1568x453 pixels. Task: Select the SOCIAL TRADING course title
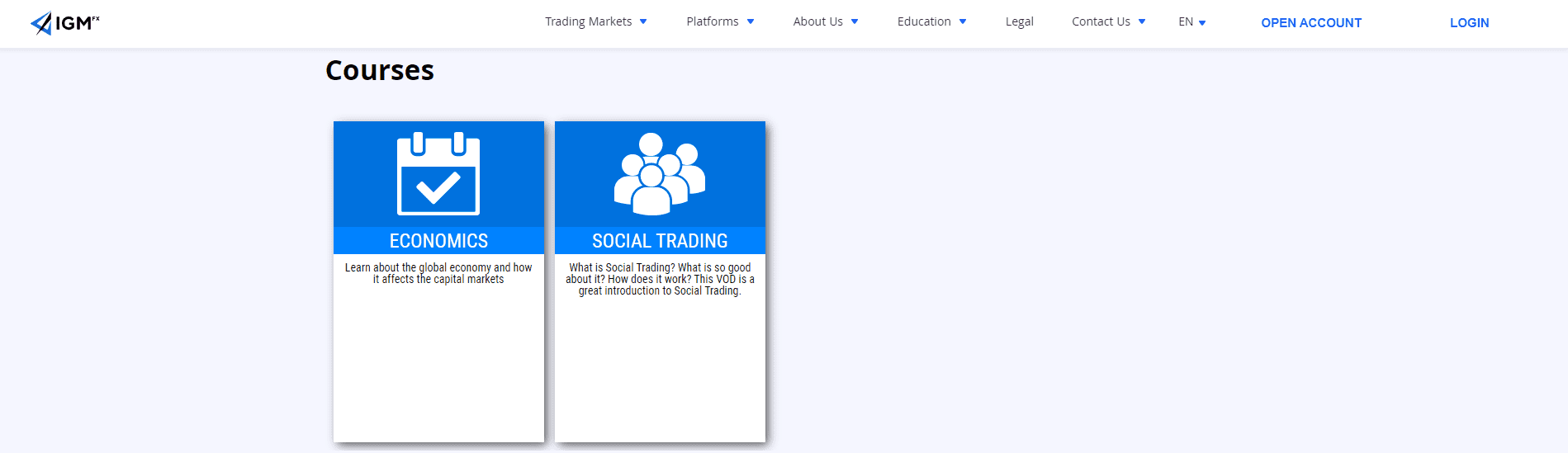[660, 241]
